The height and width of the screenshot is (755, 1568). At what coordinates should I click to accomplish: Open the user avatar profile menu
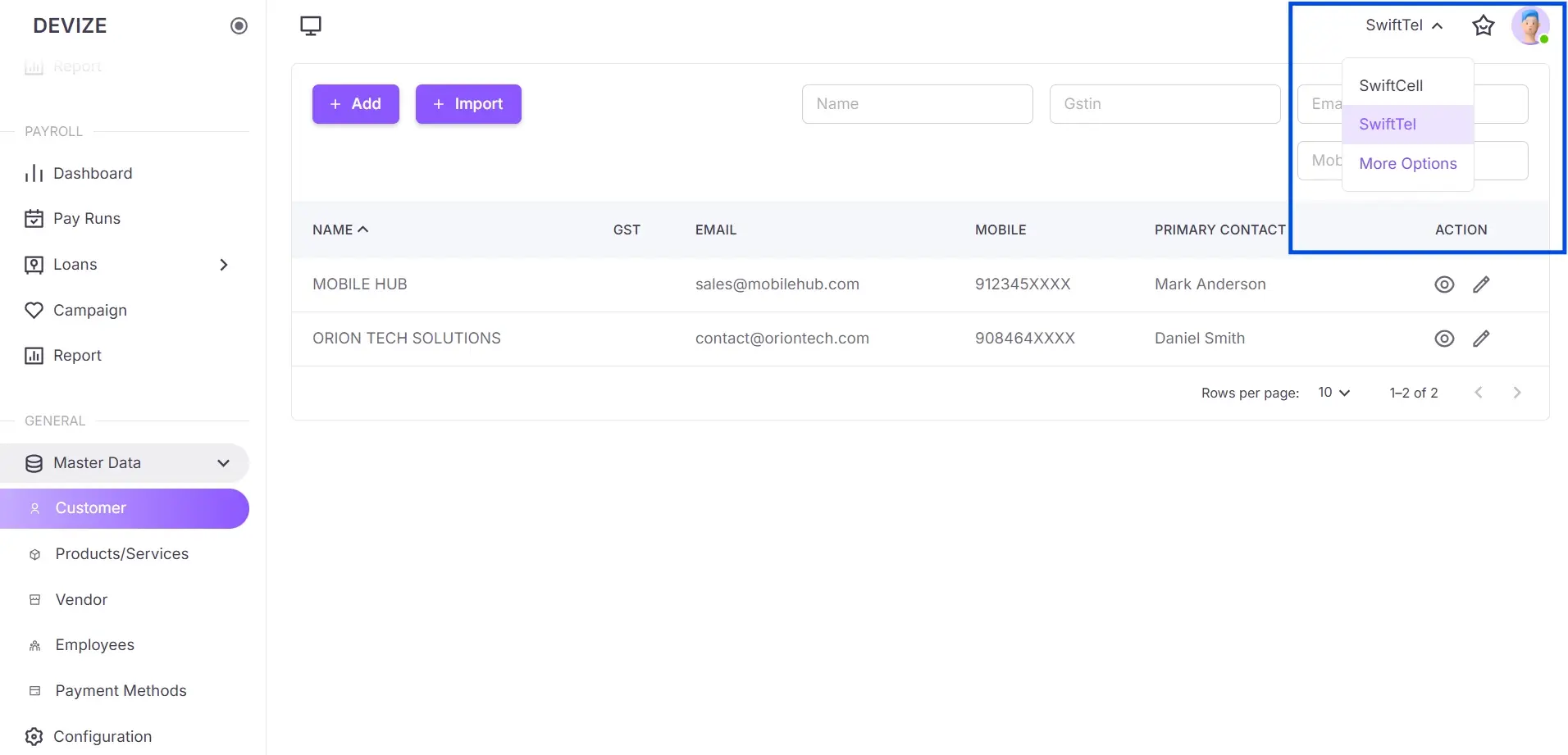(1529, 26)
